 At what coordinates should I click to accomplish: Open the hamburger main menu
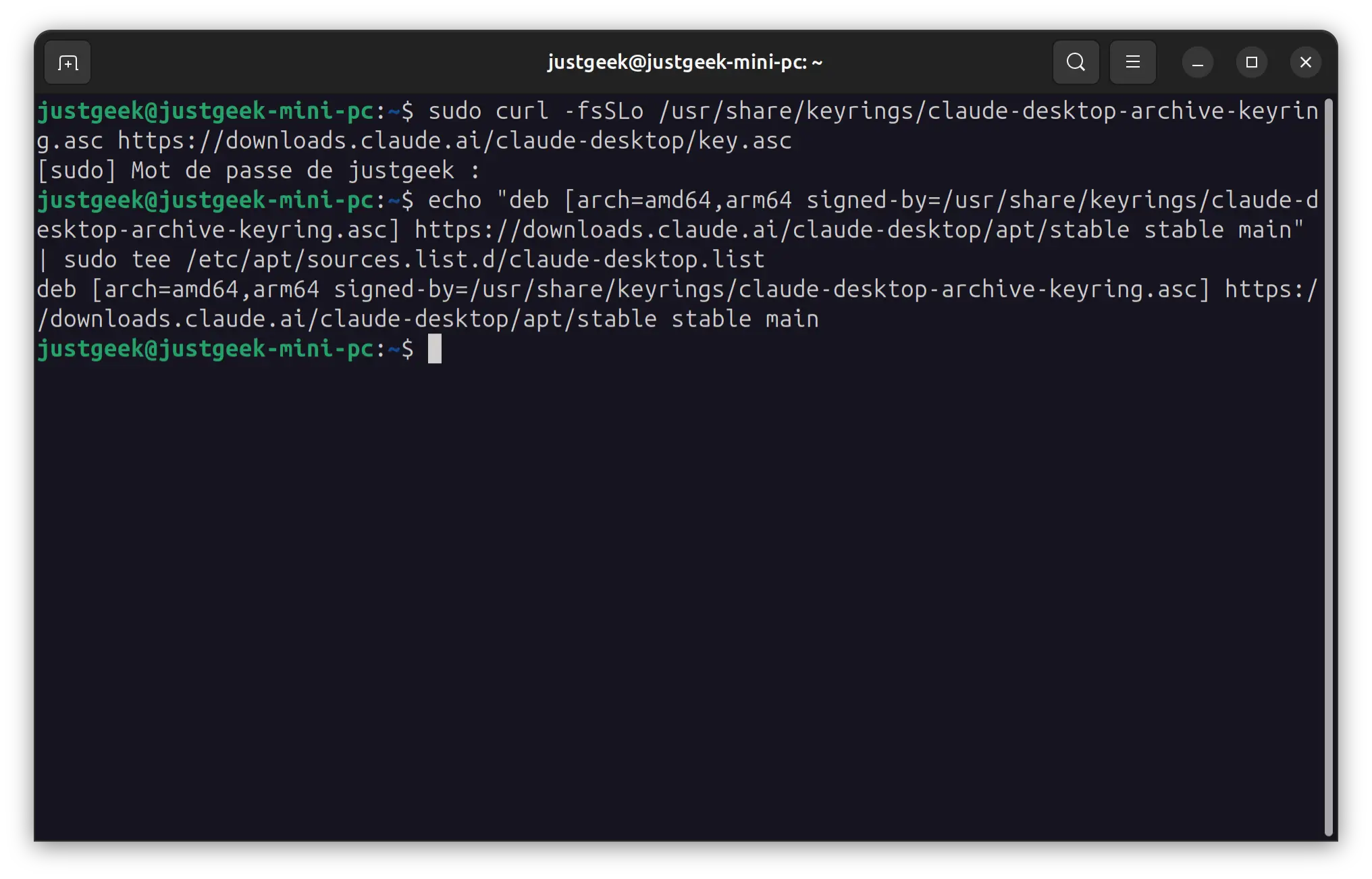tap(1132, 63)
